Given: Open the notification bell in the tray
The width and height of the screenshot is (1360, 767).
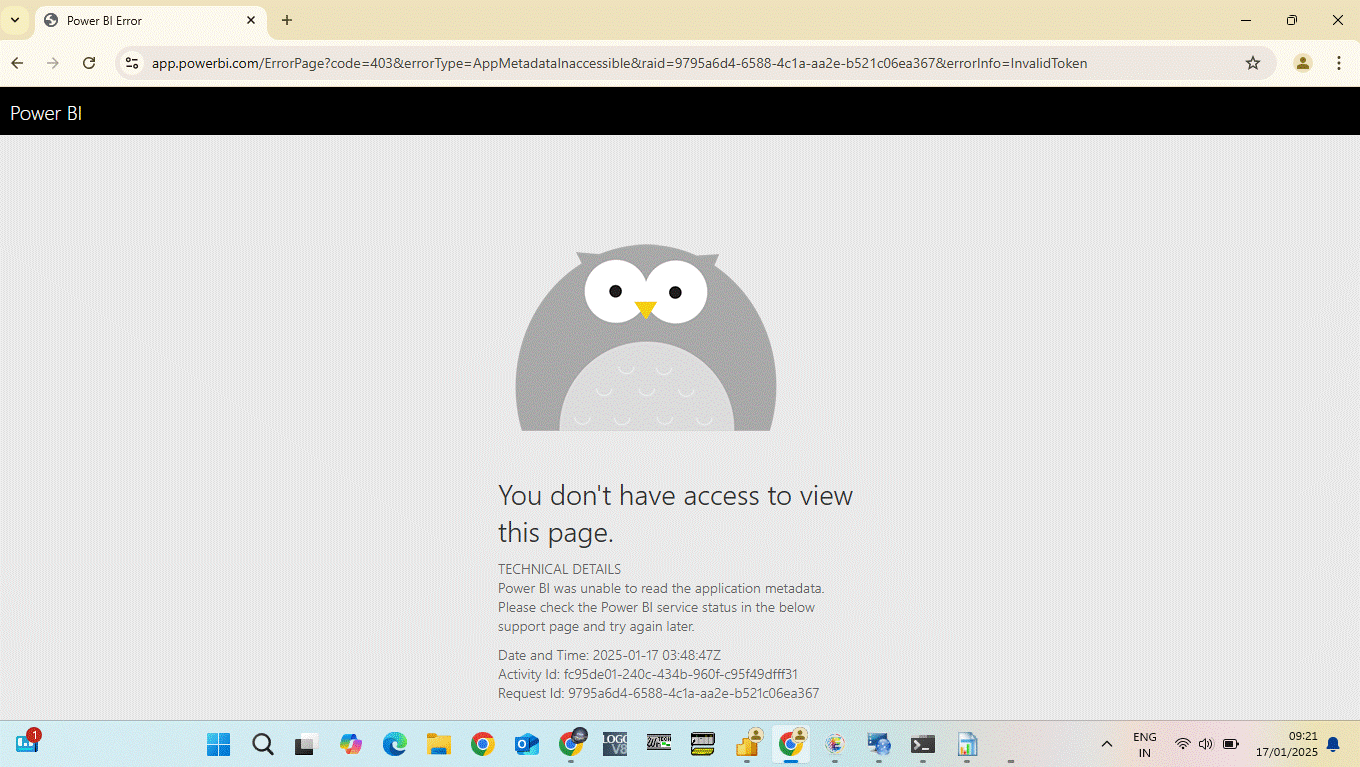Looking at the screenshot, I should point(1332,744).
